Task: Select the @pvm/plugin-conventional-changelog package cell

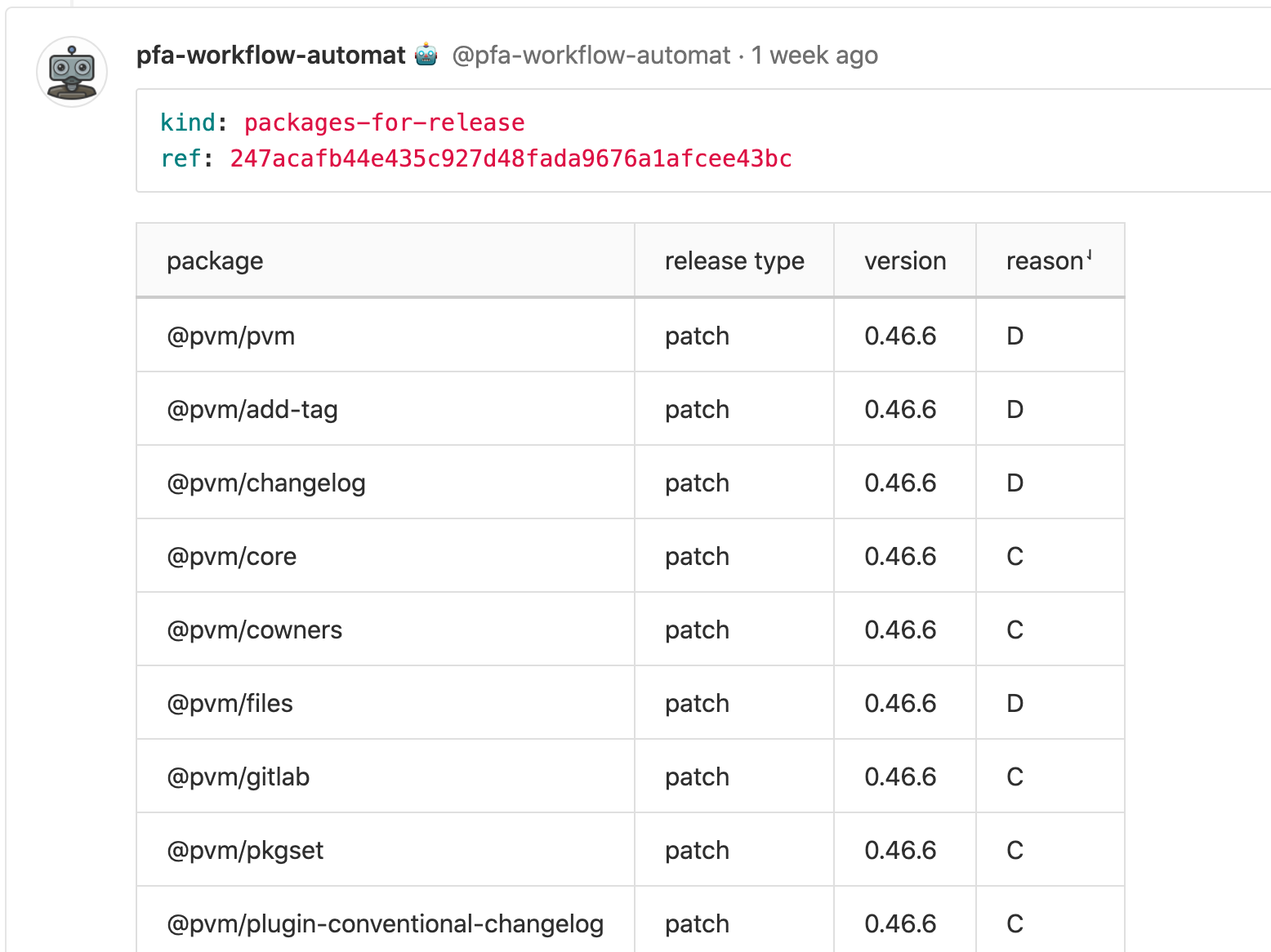Action: point(386,920)
